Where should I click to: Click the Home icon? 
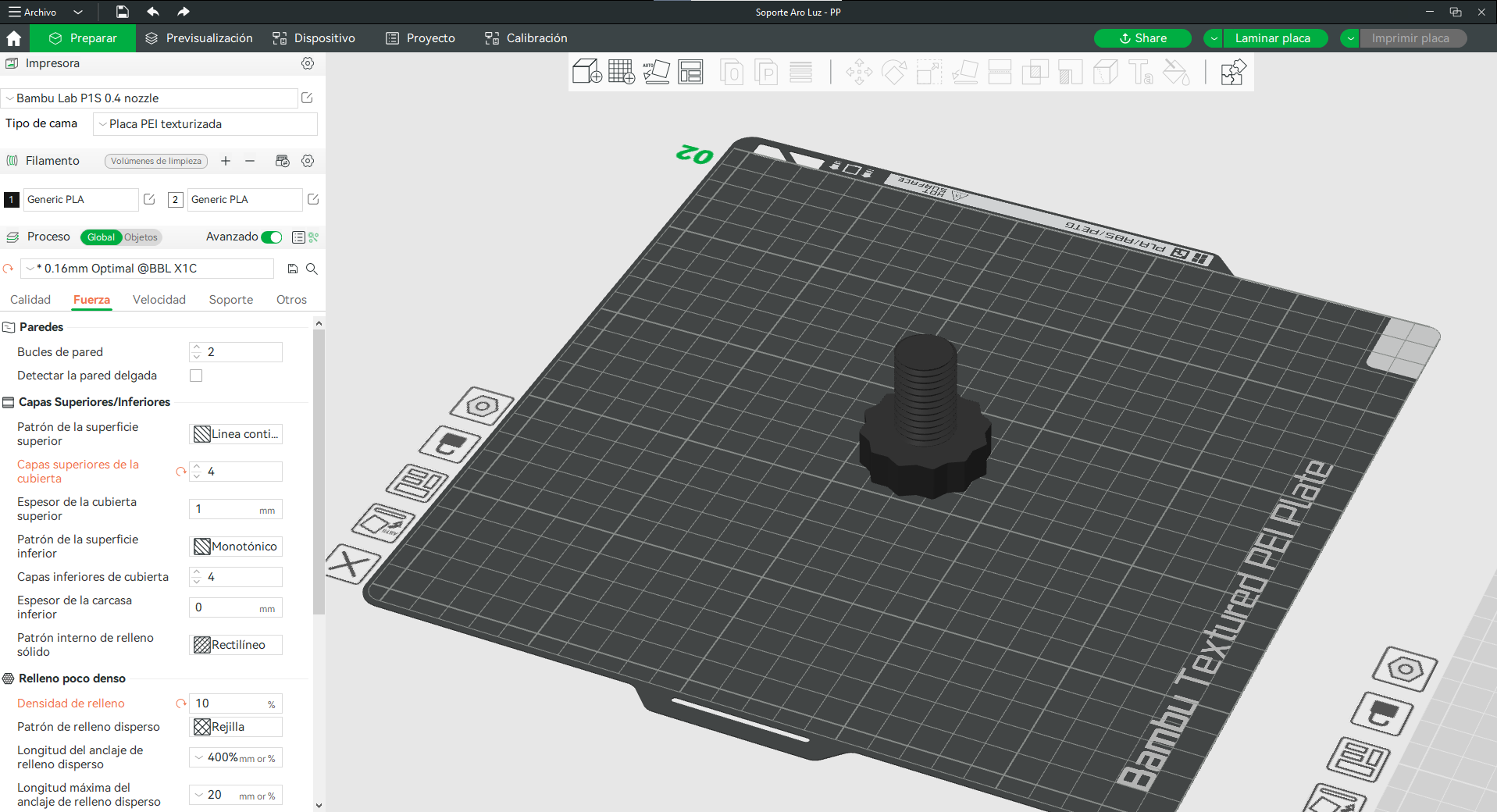tap(14, 38)
